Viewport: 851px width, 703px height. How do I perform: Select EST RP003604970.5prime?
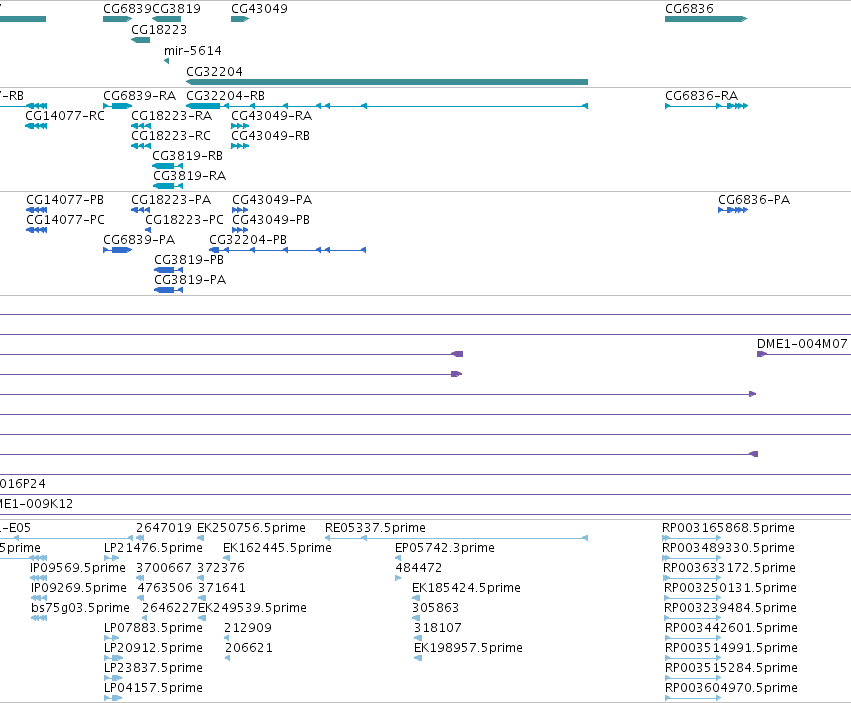[732, 688]
